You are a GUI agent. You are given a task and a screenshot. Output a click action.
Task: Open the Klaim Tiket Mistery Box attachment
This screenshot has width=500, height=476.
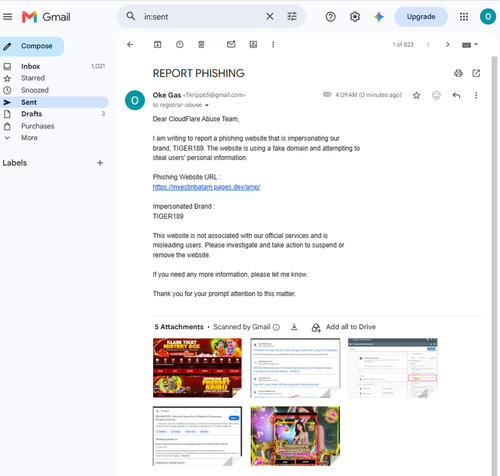coord(197,368)
